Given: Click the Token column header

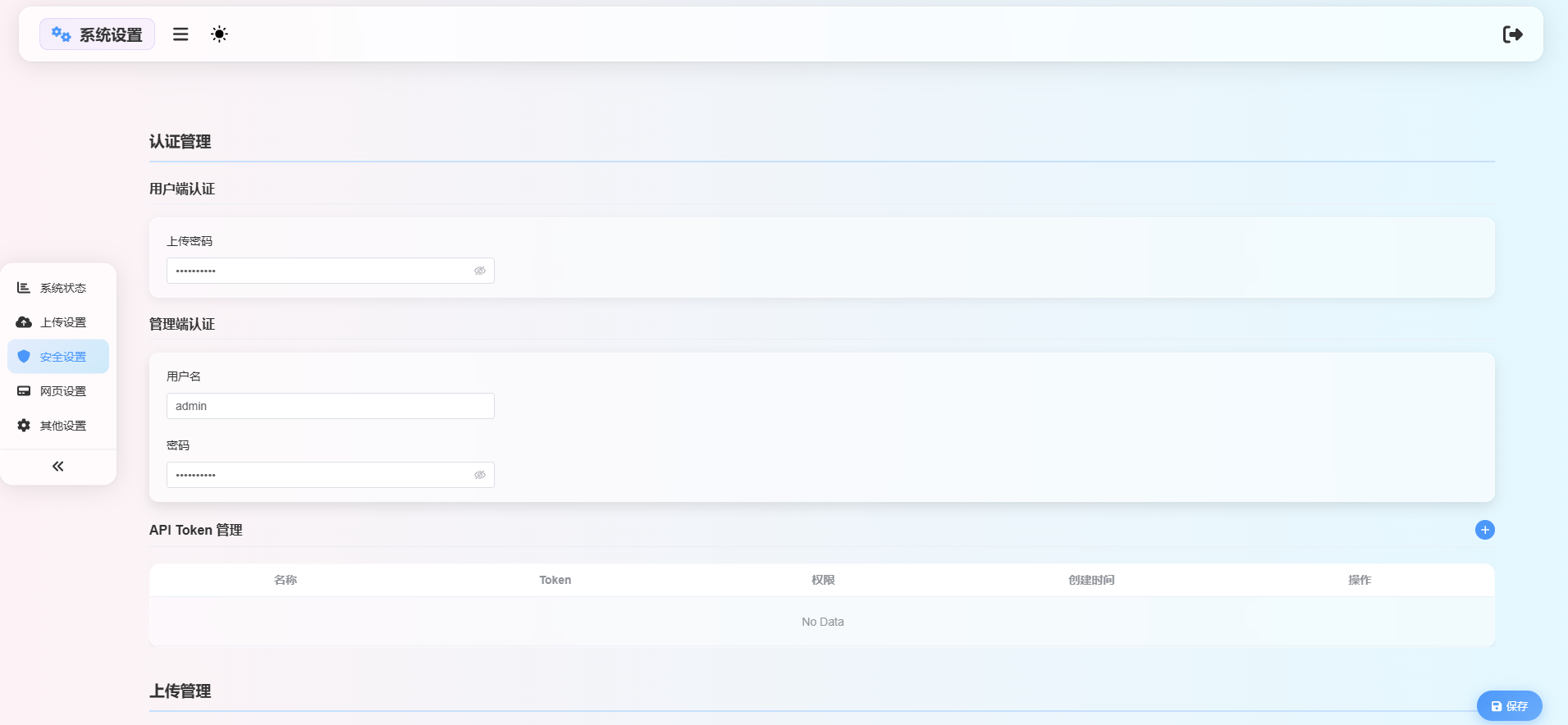Looking at the screenshot, I should (555, 580).
